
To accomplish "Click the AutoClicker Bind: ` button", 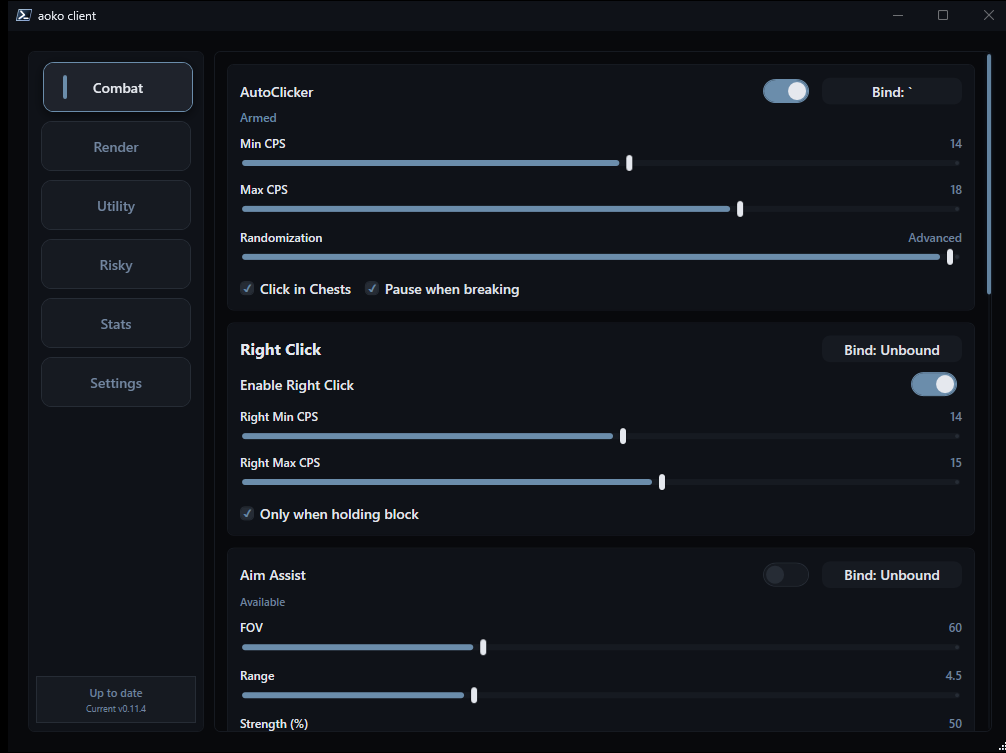I will point(891,92).
